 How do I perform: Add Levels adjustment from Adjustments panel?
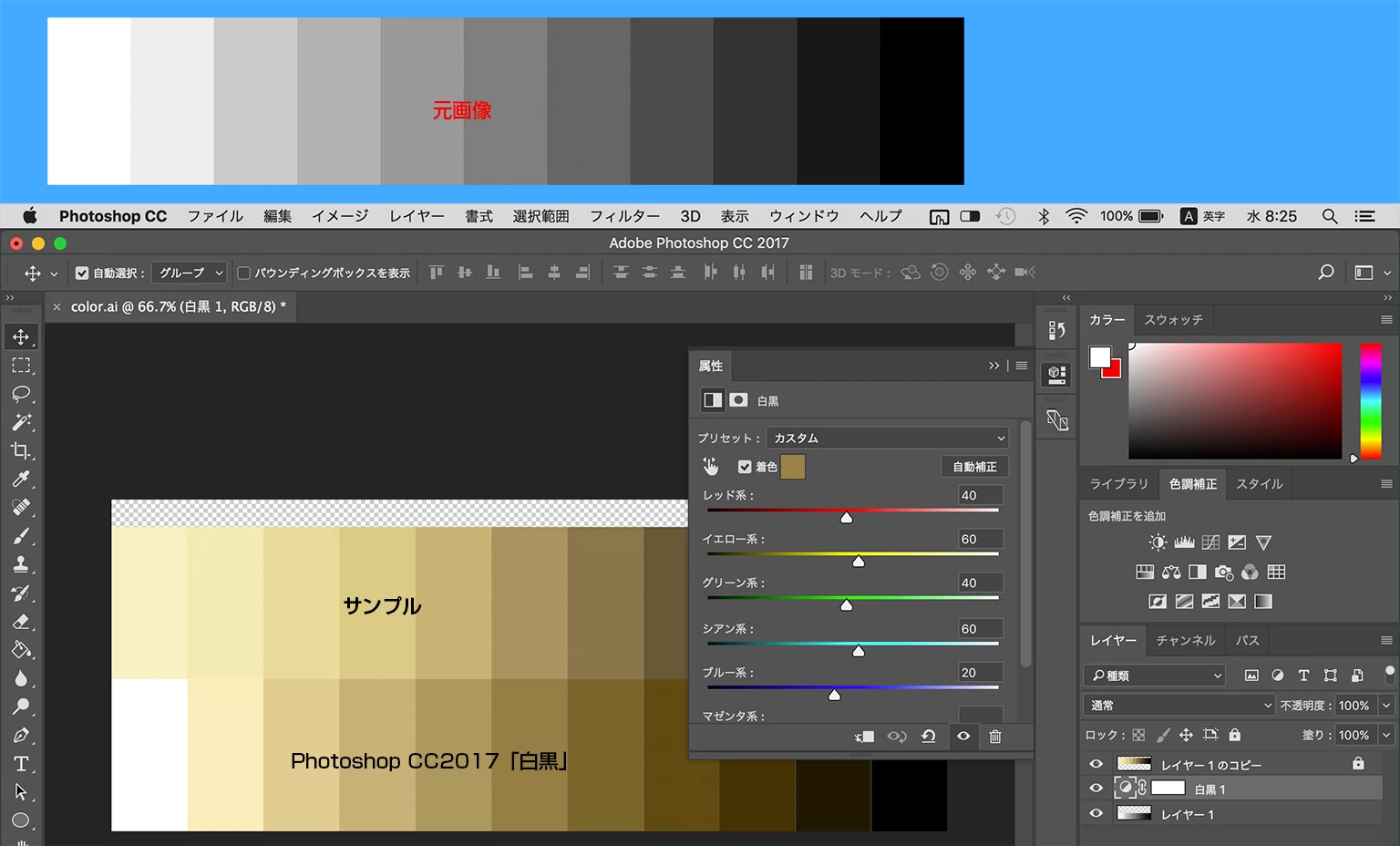pyautogui.click(x=1184, y=542)
